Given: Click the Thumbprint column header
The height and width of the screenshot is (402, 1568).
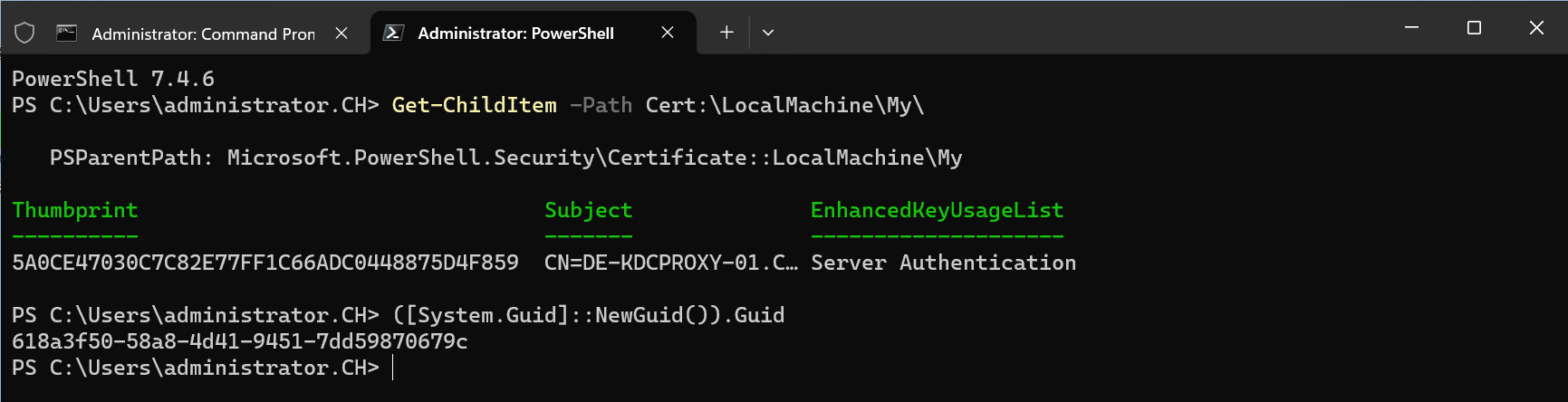Looking at the screenshot, I should click(x=75, y=210).
